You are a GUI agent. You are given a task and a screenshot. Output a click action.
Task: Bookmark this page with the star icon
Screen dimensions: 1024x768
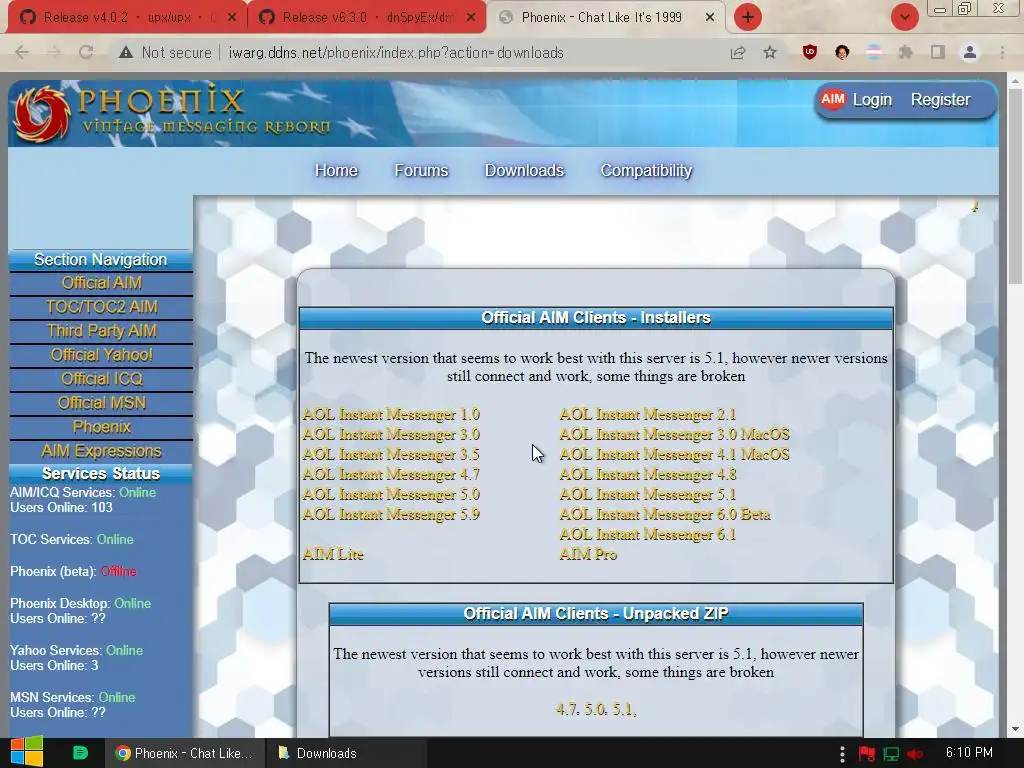770,52
